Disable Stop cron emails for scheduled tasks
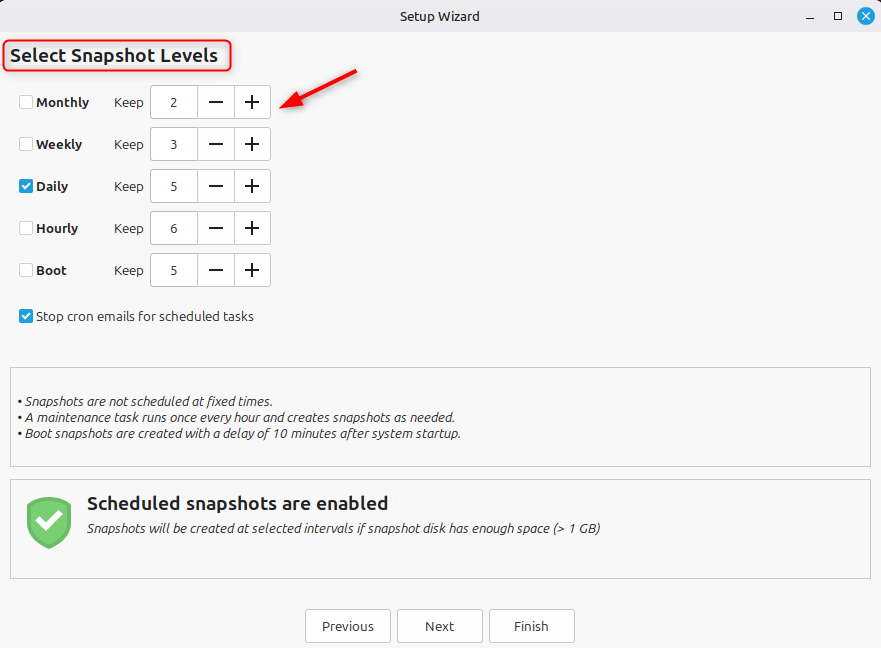The image size is (881, 648). click(x=26, y=316)
